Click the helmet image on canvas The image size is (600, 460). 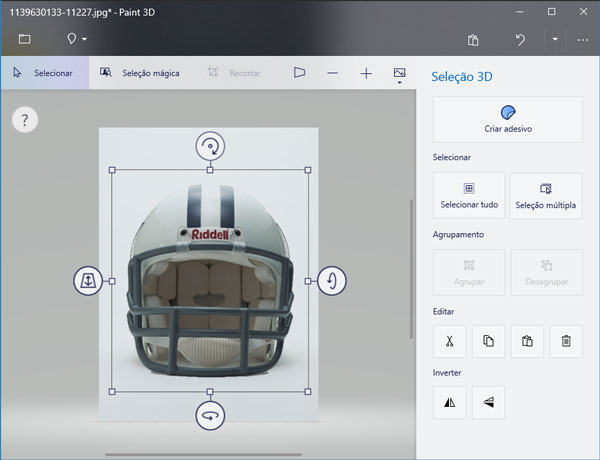tap(210, 281)
